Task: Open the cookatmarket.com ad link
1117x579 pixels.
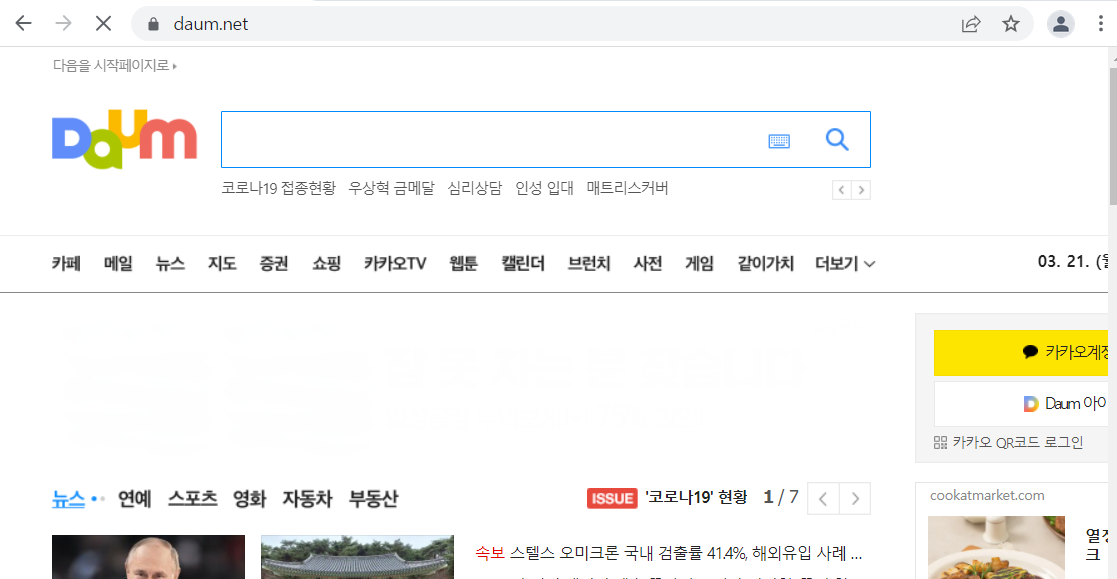Action: (987, 496)
